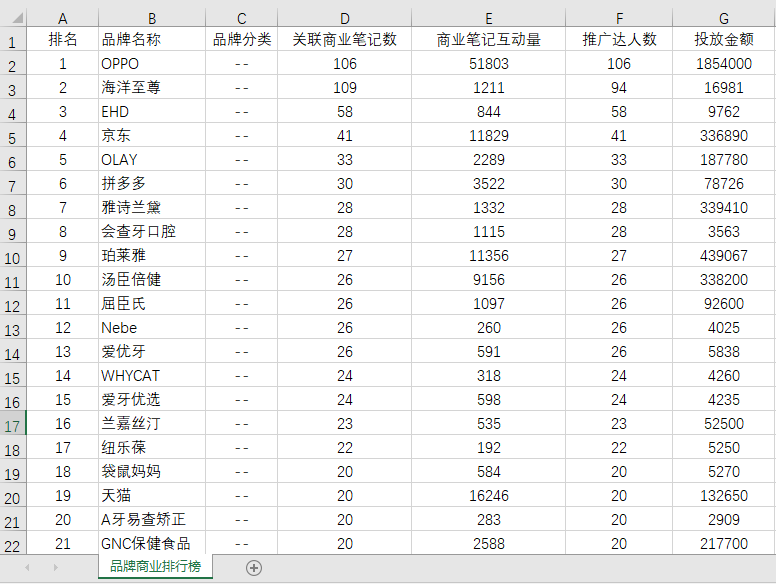The image size is (776, 584).
Task: Select column C header
Action: [242, 18]
